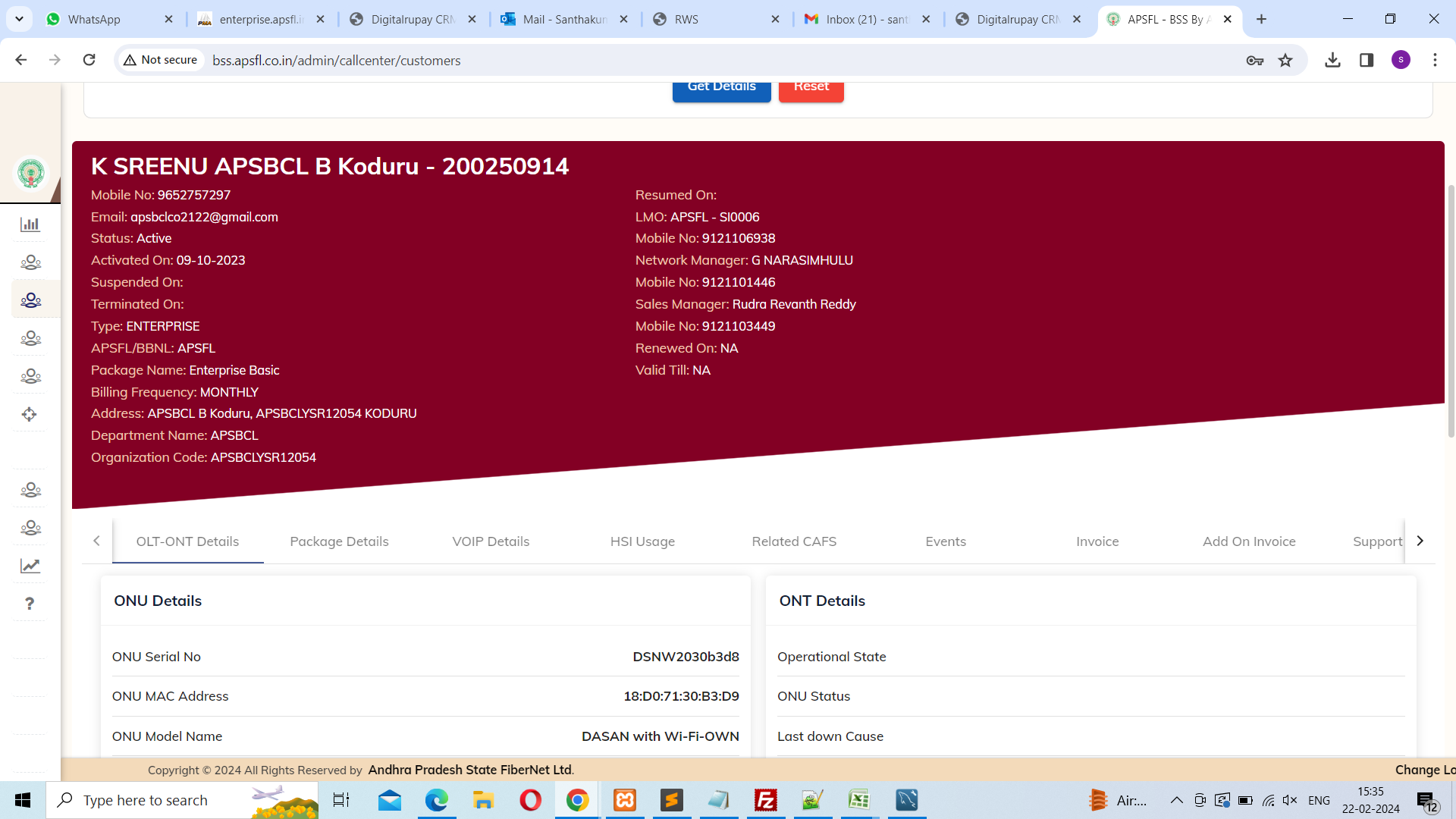1456x819 pixels.
Task: Go back with the browser back arrow
Action: click(x=21, y=60)
